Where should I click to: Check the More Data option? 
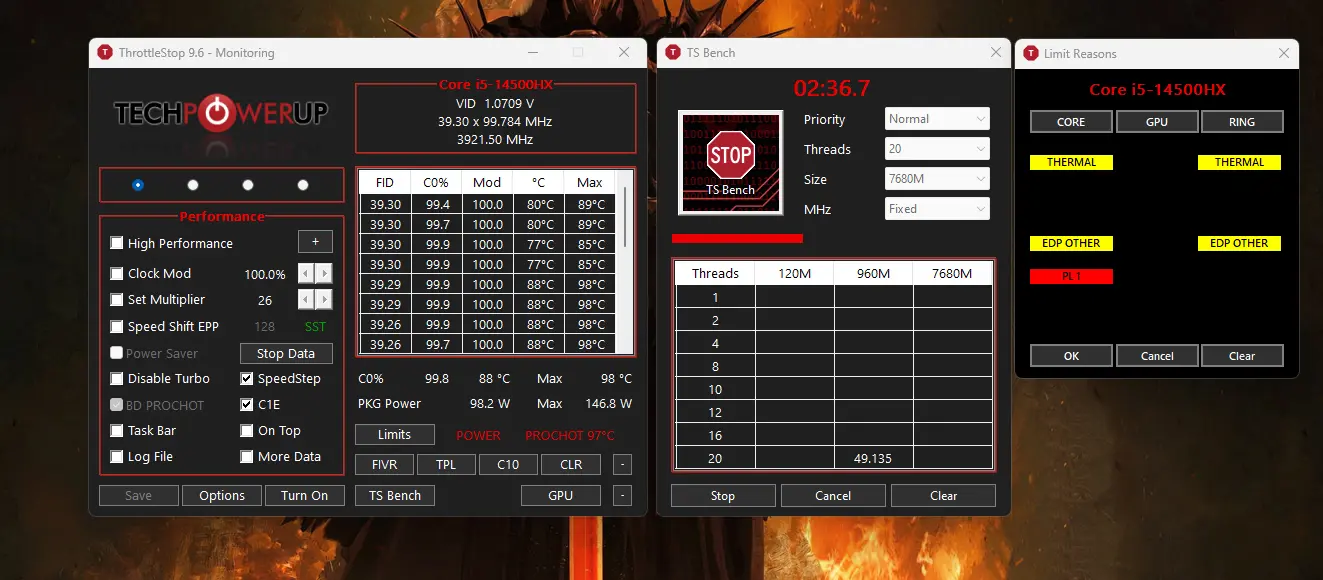[247, 456]
